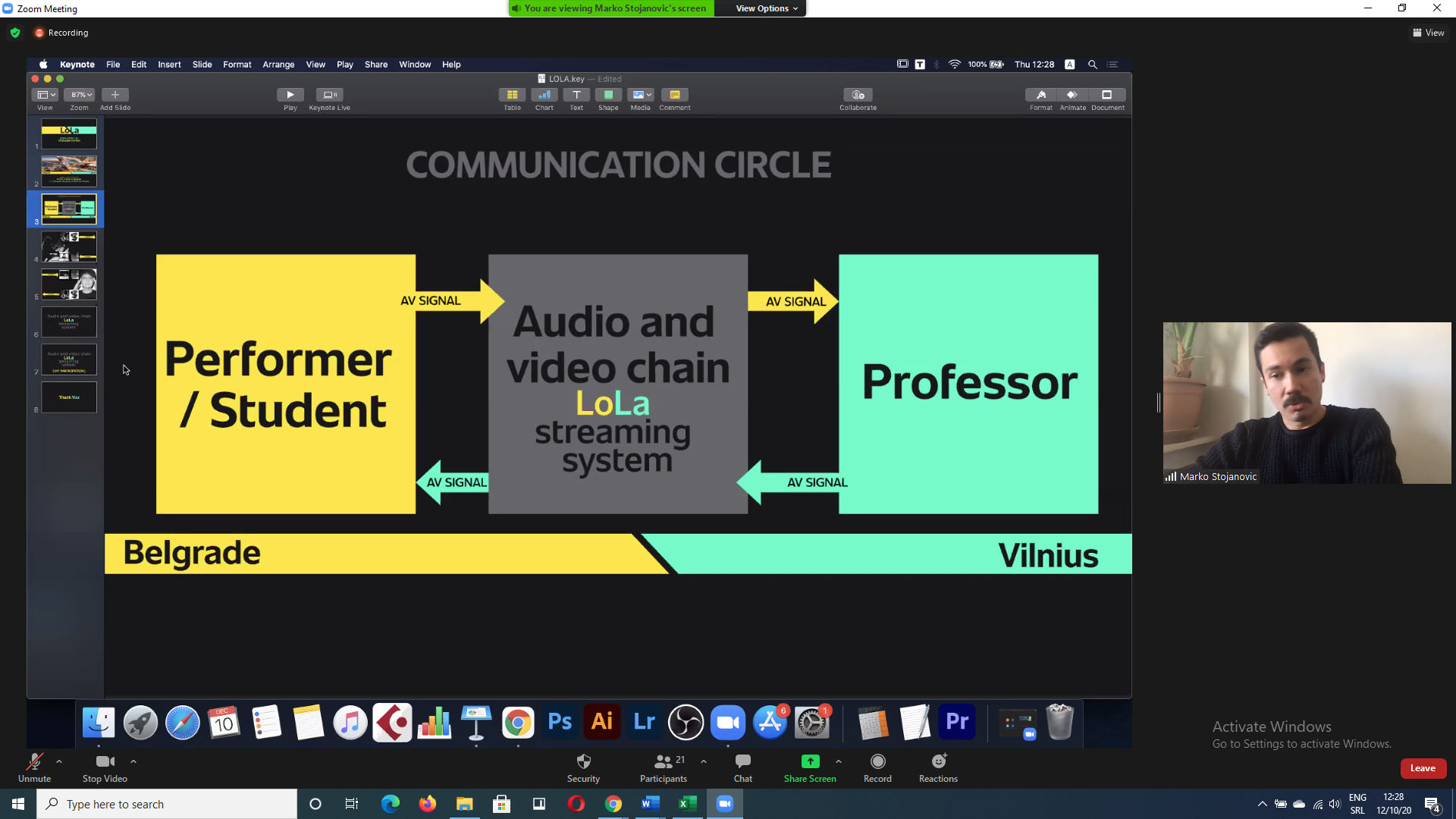
Task: Click the Comment toolbar icon
Action: click(x=674, y=95)
